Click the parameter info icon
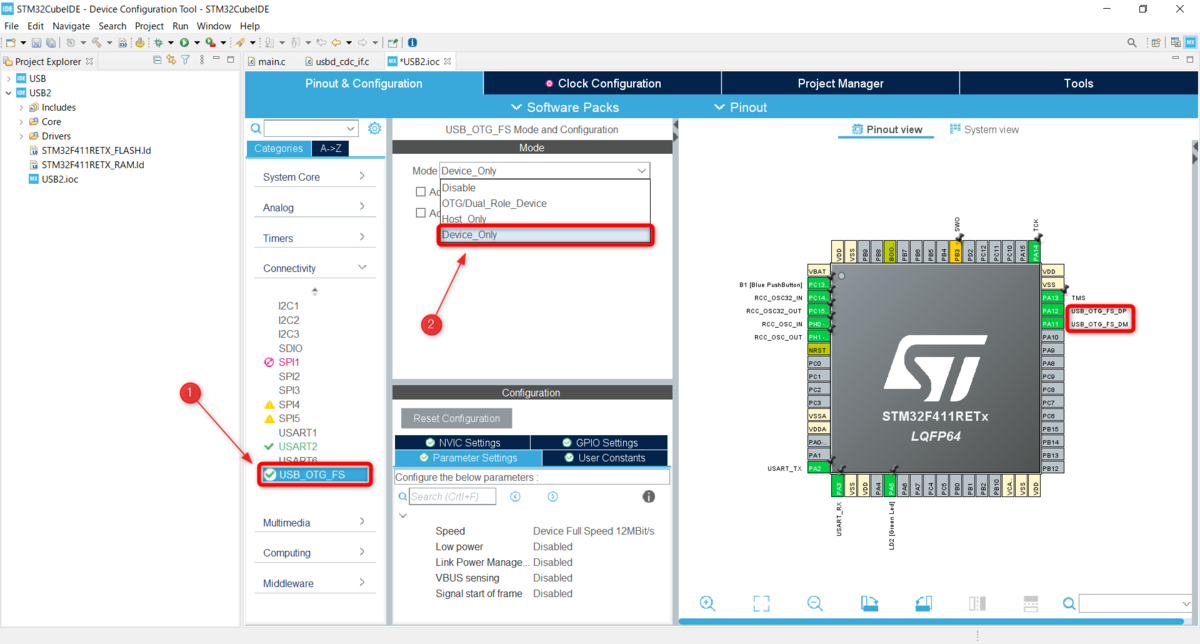The image size is (1200, 644). pyautogui.click(x=648, y=497)
